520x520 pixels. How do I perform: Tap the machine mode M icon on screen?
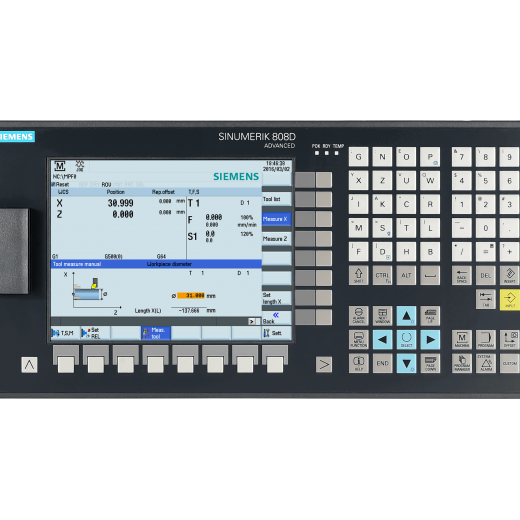click(x=60, y=166)
